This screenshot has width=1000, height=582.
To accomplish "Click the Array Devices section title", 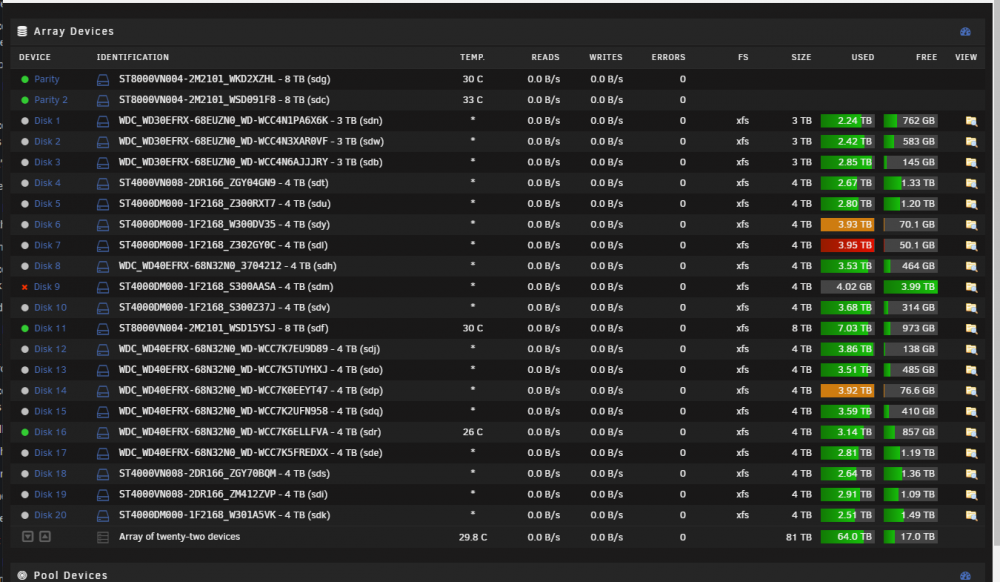I will click(73, 31).
